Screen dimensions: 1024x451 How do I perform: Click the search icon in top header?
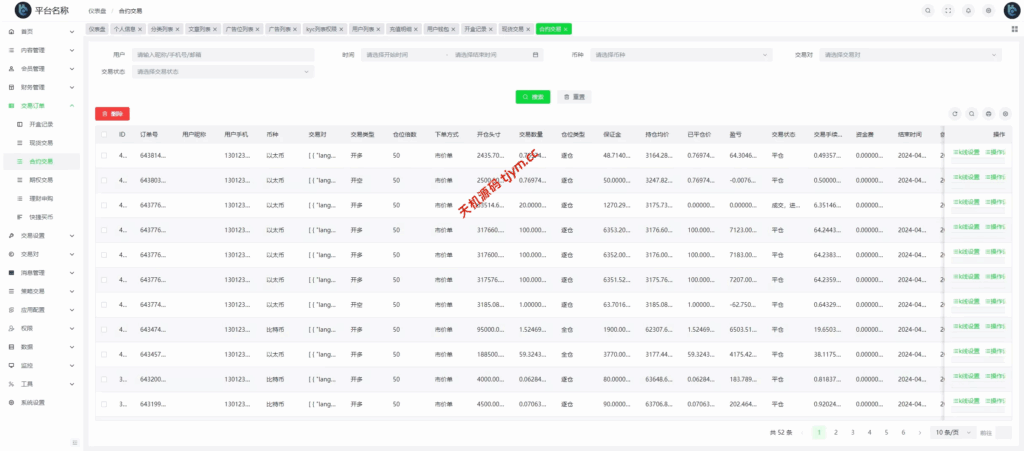(x=927, y=10)
